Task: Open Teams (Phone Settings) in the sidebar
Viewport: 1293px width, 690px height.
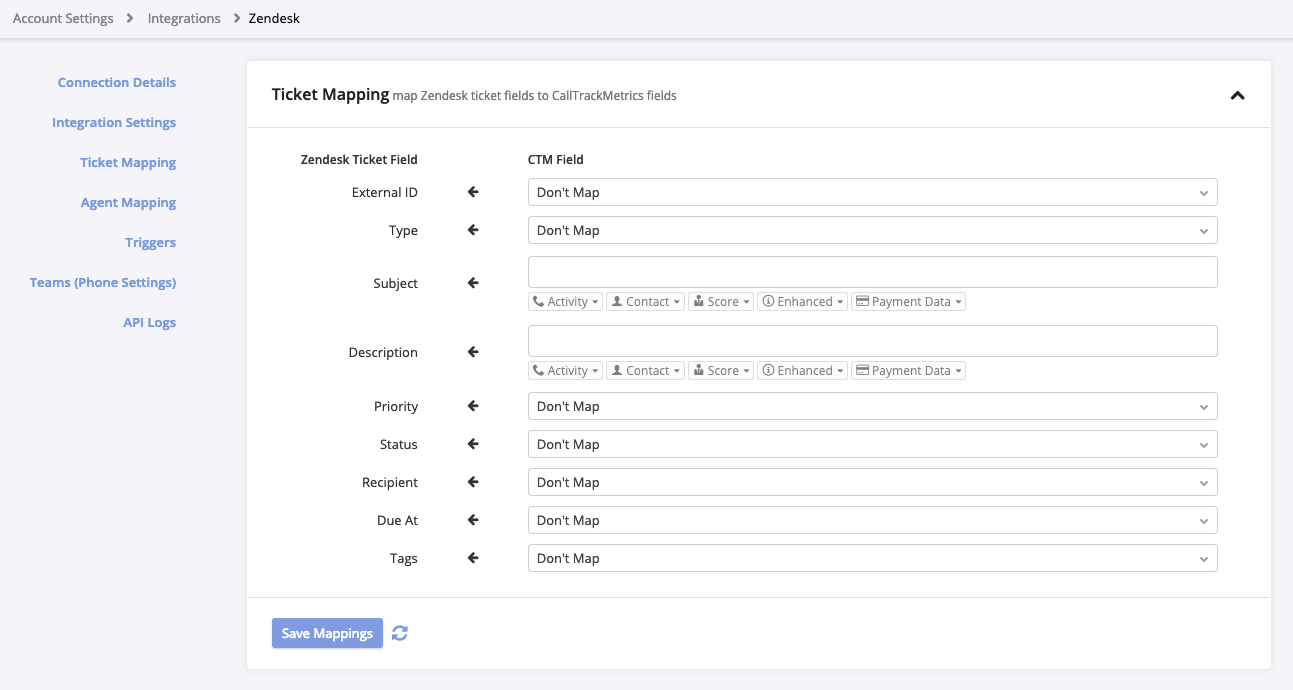Action: (103, 282)
